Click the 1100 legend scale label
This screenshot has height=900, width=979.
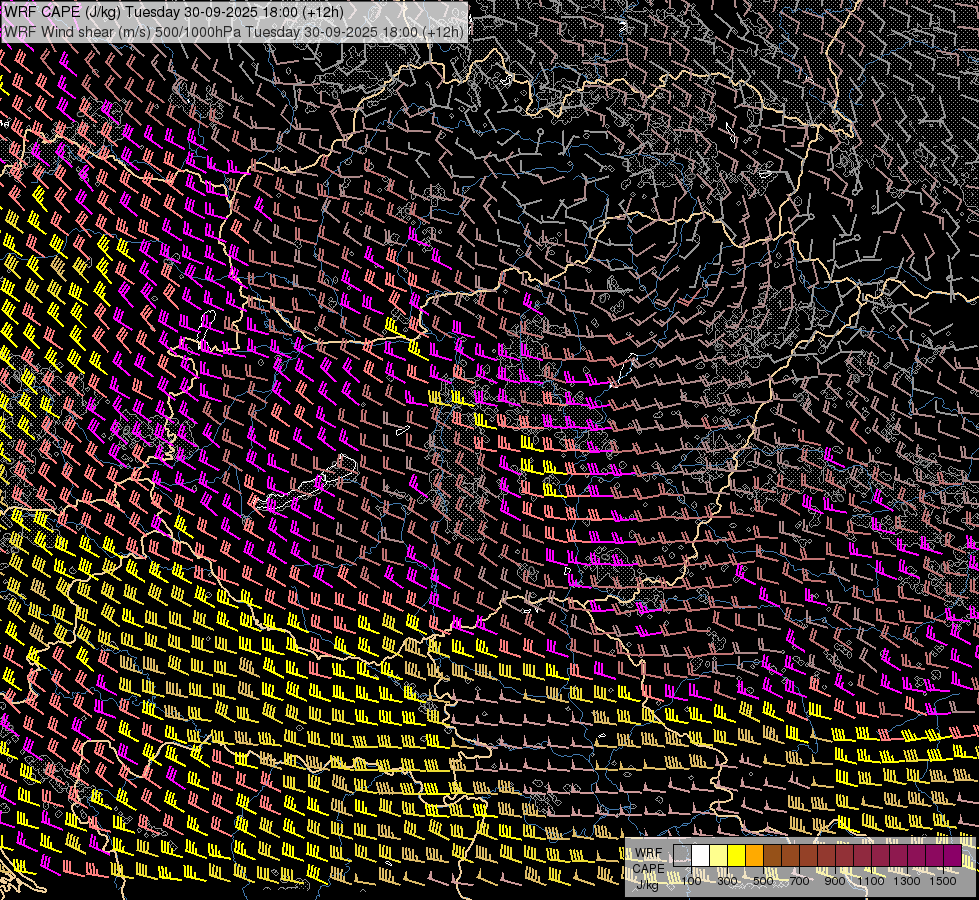click(871, 881)
